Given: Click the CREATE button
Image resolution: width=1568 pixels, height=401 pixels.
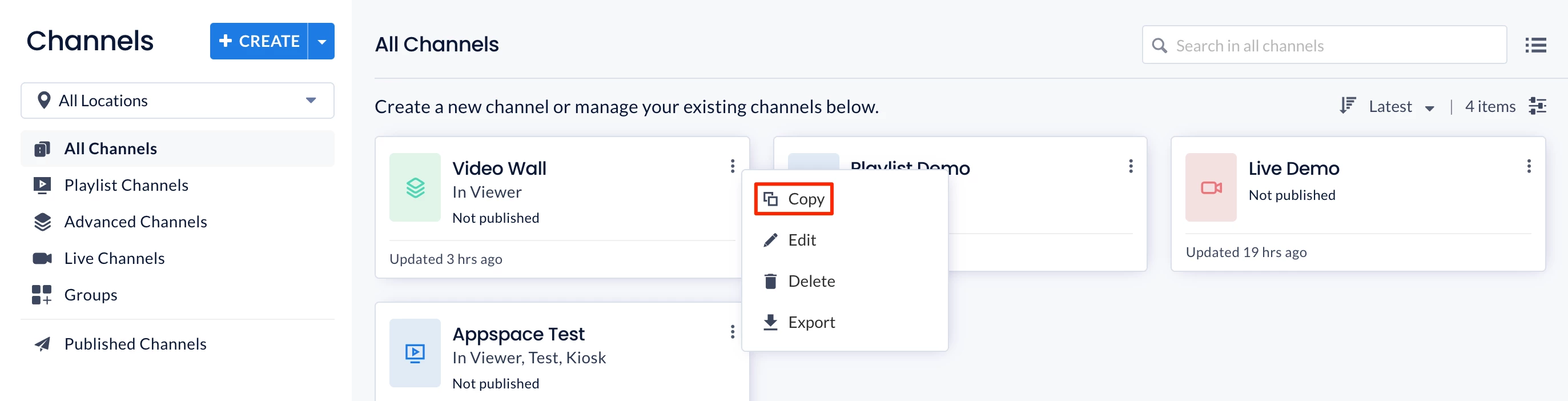Looking at the screenshot, I should click(x=259, y=41).
